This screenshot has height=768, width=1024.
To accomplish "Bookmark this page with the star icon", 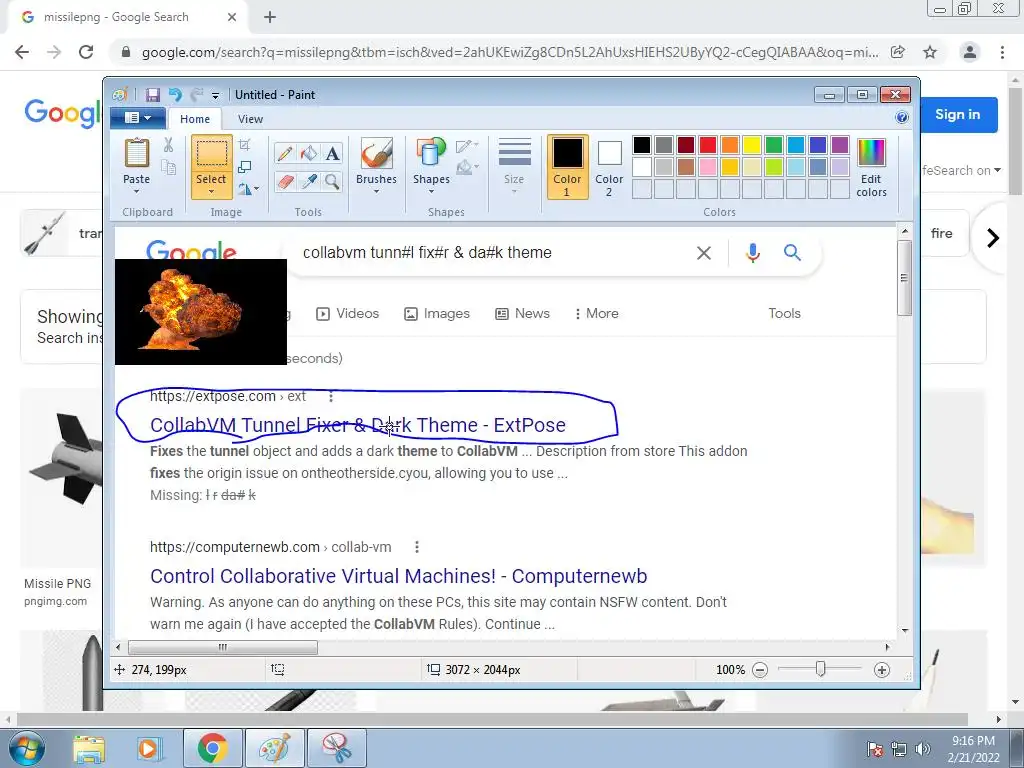I will point(930,52).
